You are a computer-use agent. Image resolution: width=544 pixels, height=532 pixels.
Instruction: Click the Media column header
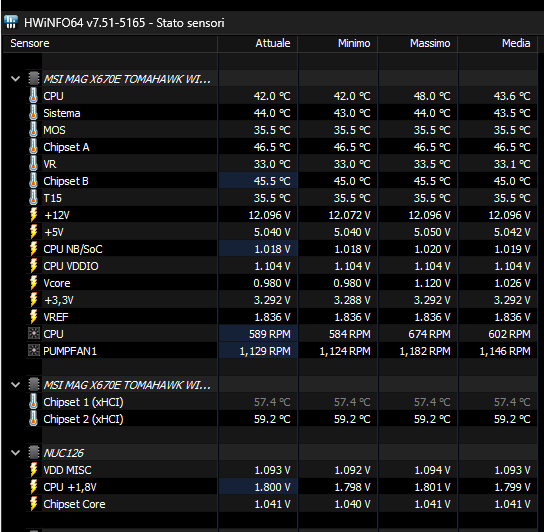498,43
